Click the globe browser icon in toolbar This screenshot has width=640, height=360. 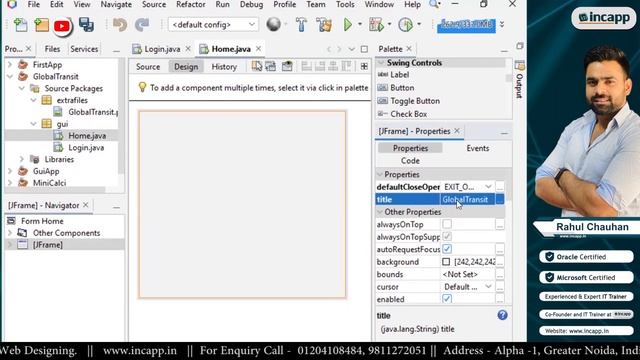(x=273, y=24)
